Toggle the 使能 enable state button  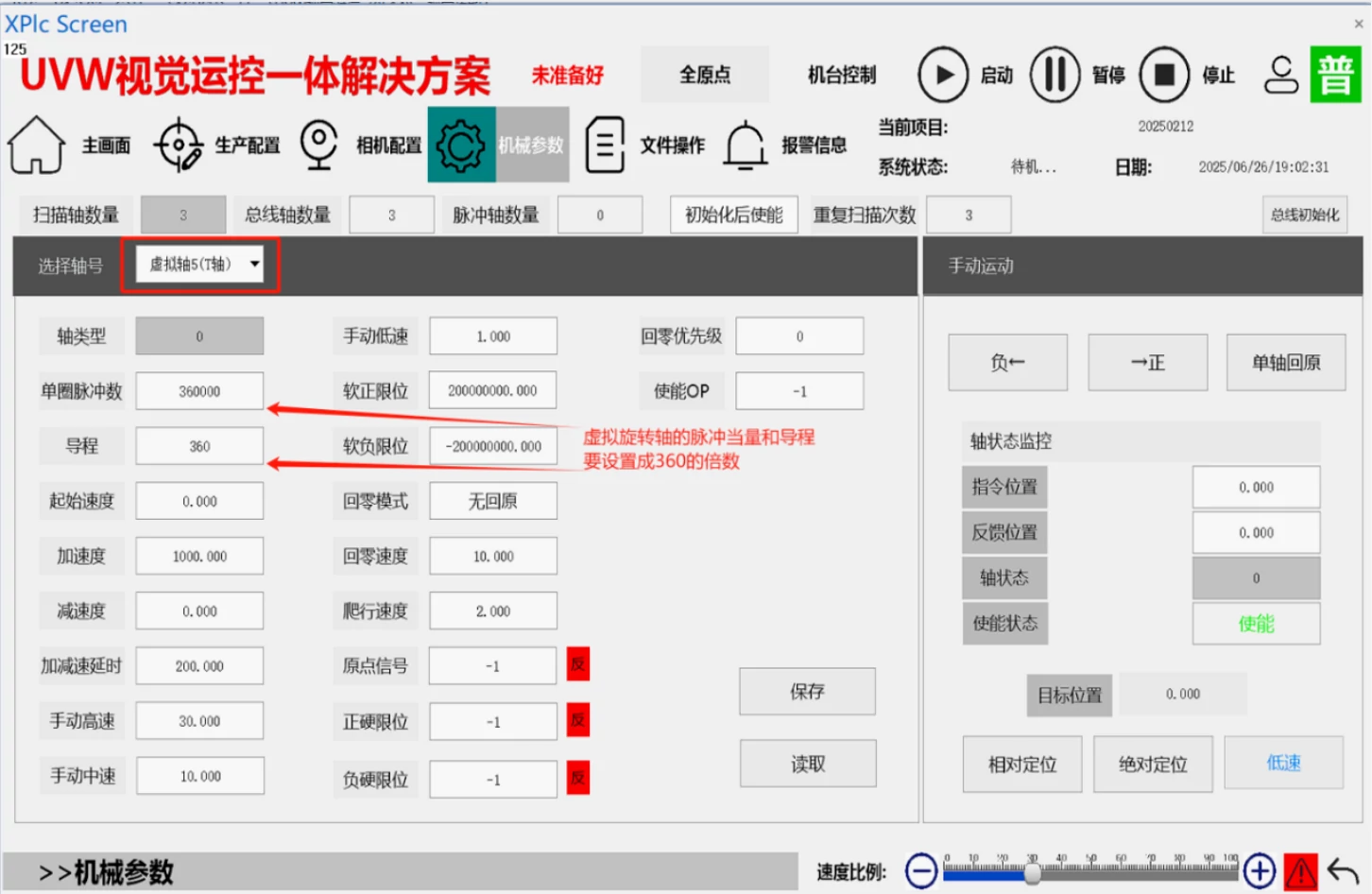[x=1256, y=624]
